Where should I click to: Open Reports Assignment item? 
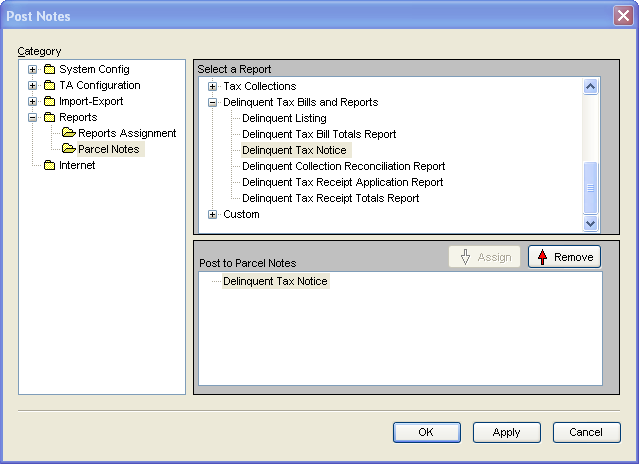(x=127, y=133)
